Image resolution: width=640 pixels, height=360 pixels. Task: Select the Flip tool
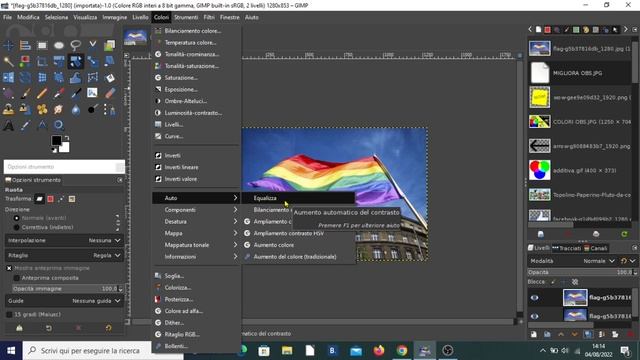coord(8,78)
